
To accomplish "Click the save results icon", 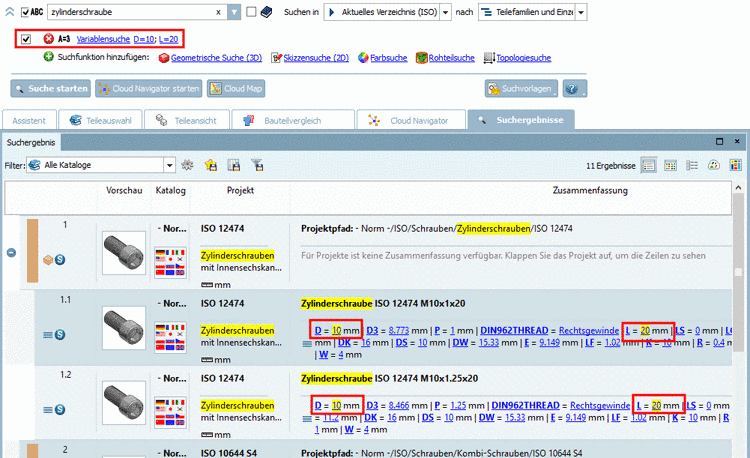I will coord(234,165).
